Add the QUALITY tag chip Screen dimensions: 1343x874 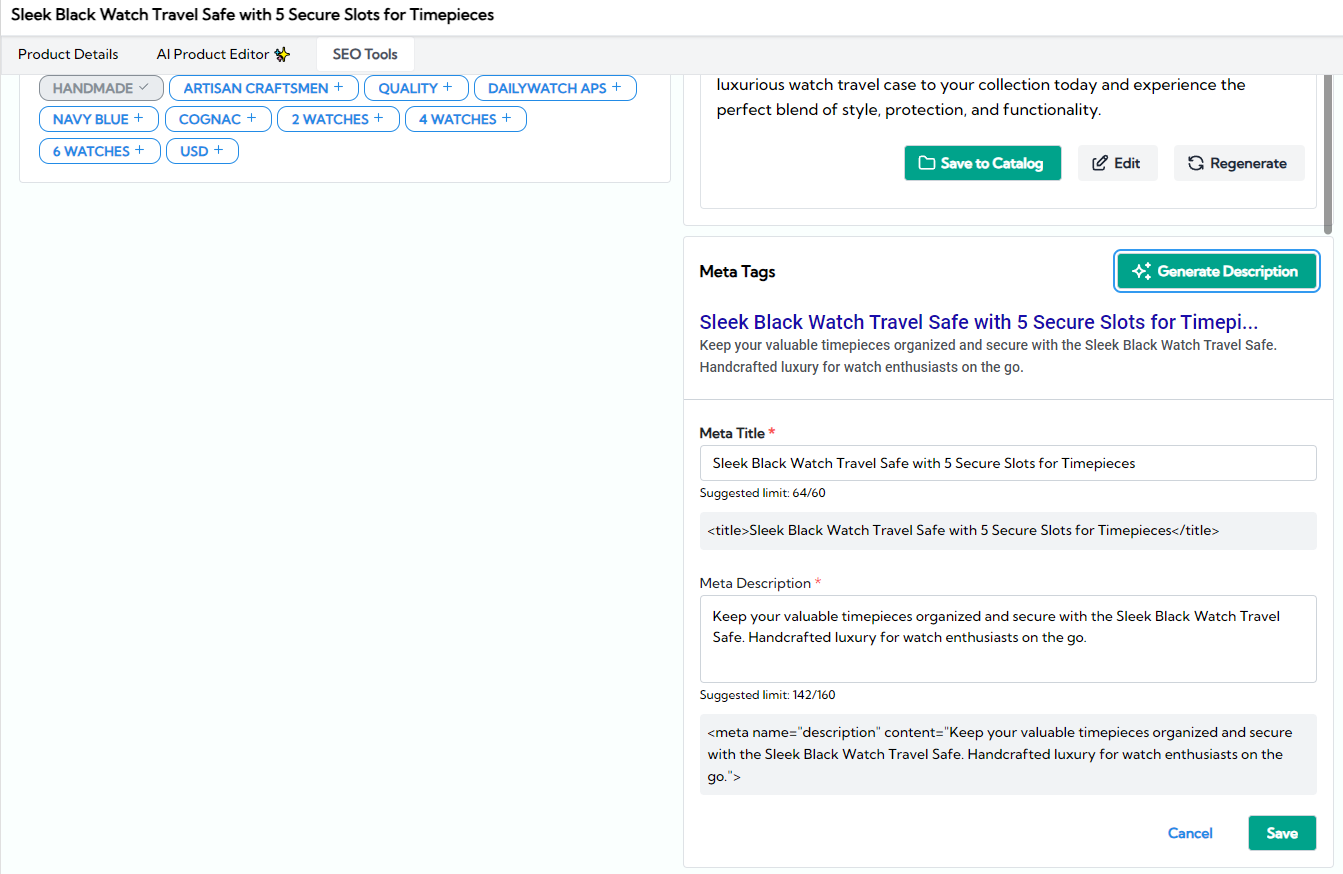tap(416, 88)
